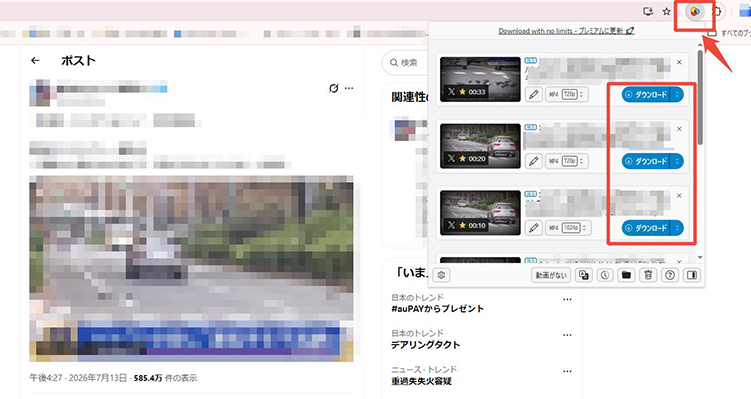Expand download options for 00:10 video

click(x=677, y=228)
